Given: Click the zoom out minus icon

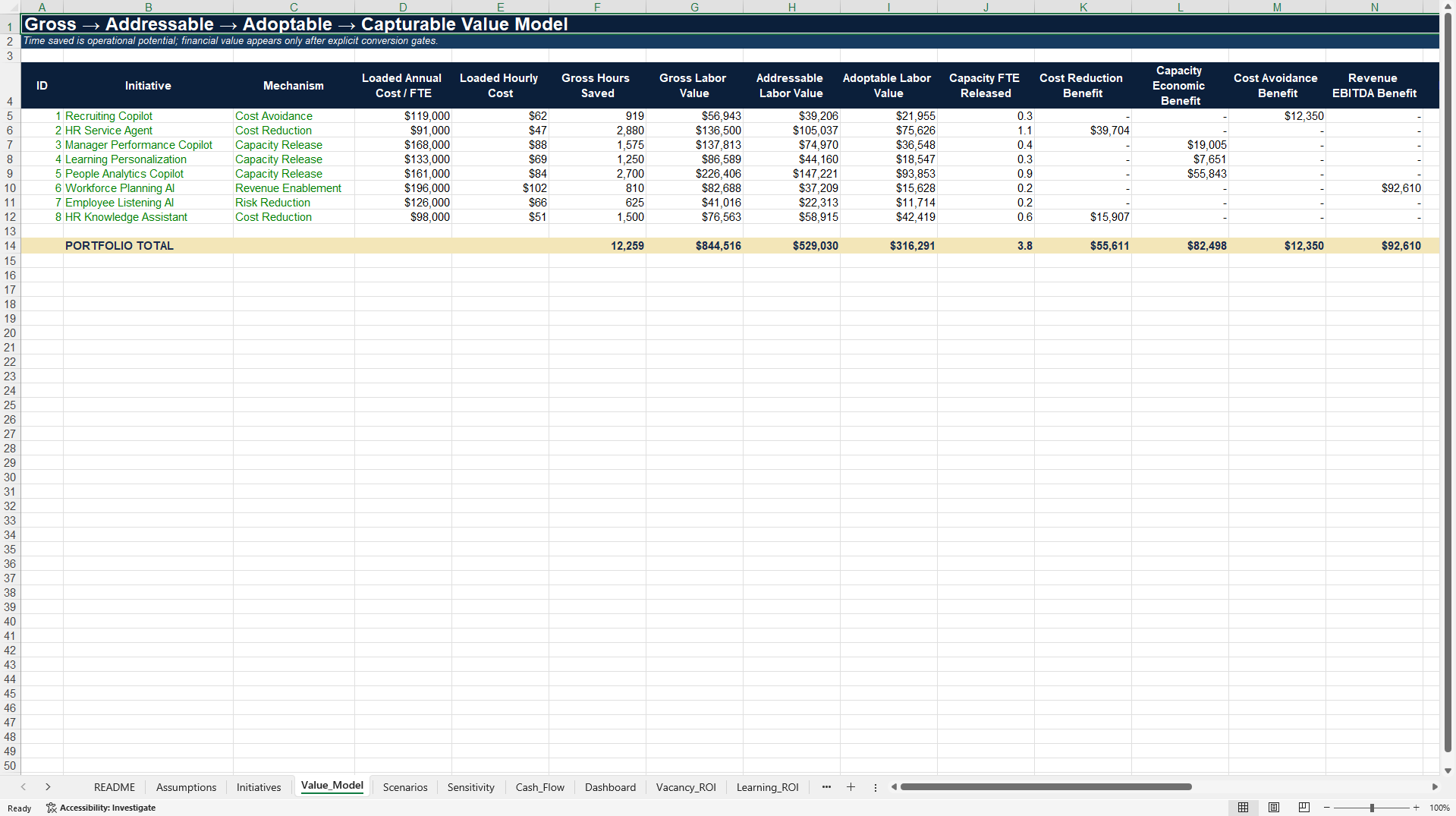Looking at the screenshot, I should (x=1327, y=808).
